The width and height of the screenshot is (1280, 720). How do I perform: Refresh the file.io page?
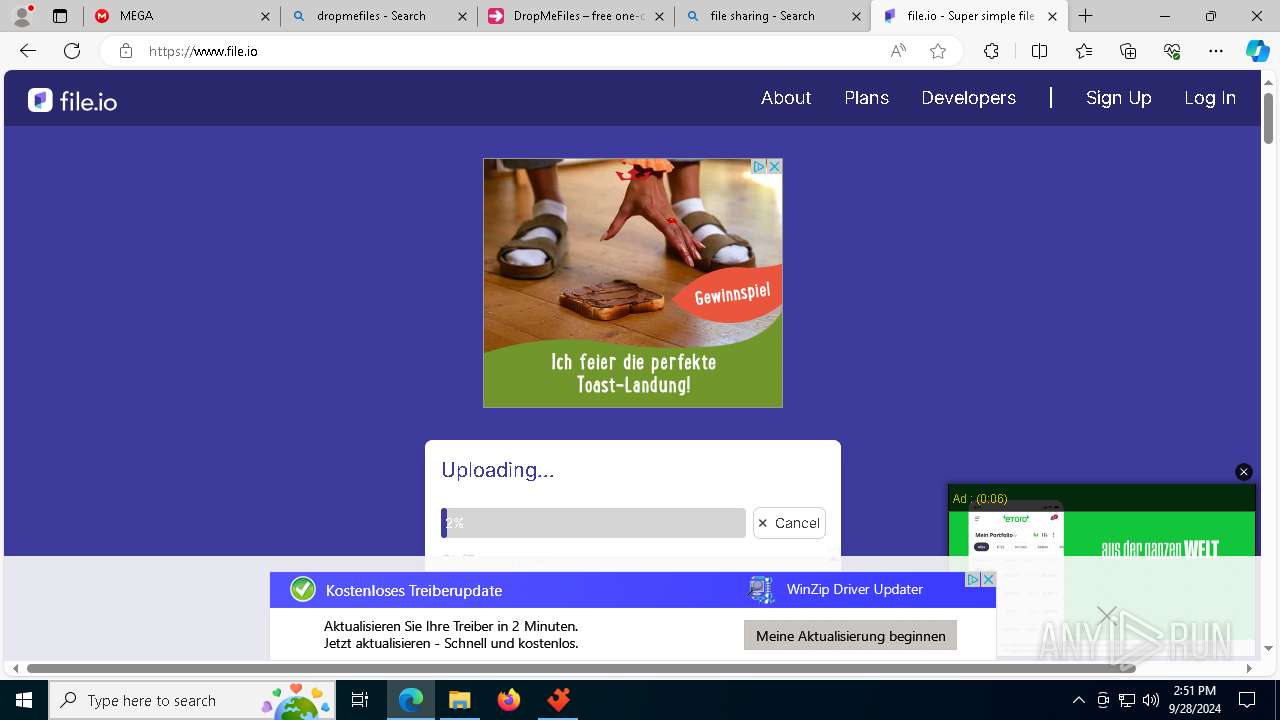point(72,51)
